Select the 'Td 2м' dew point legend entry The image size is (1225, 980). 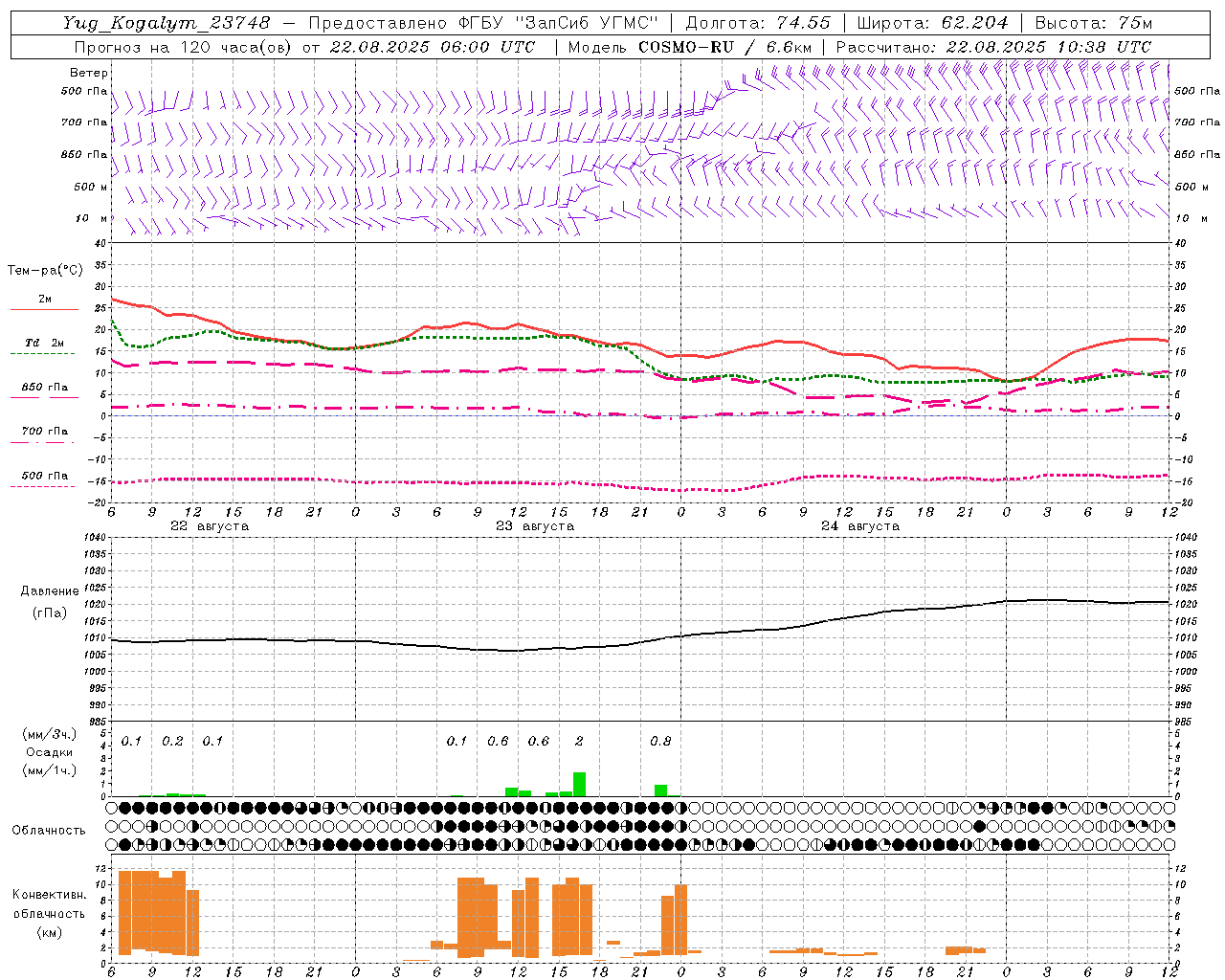(x=45, y=342)
